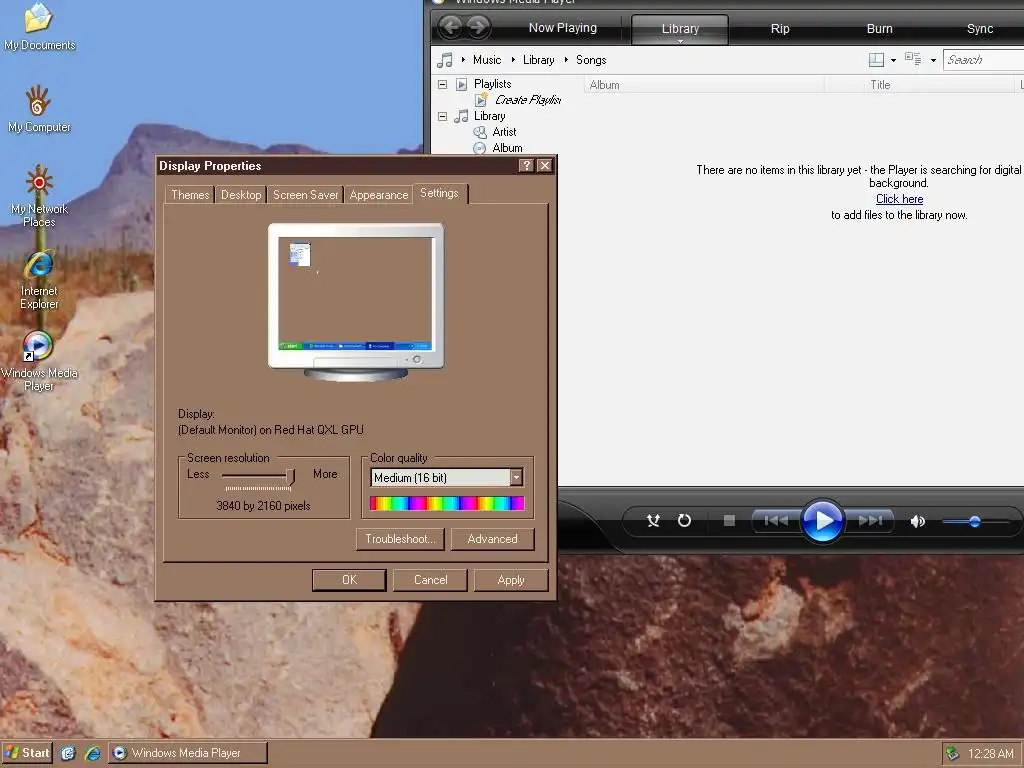Click the Media Player back arrow
The width and height of the screenshot is (1024, 768).
click(x=451, y=27)
